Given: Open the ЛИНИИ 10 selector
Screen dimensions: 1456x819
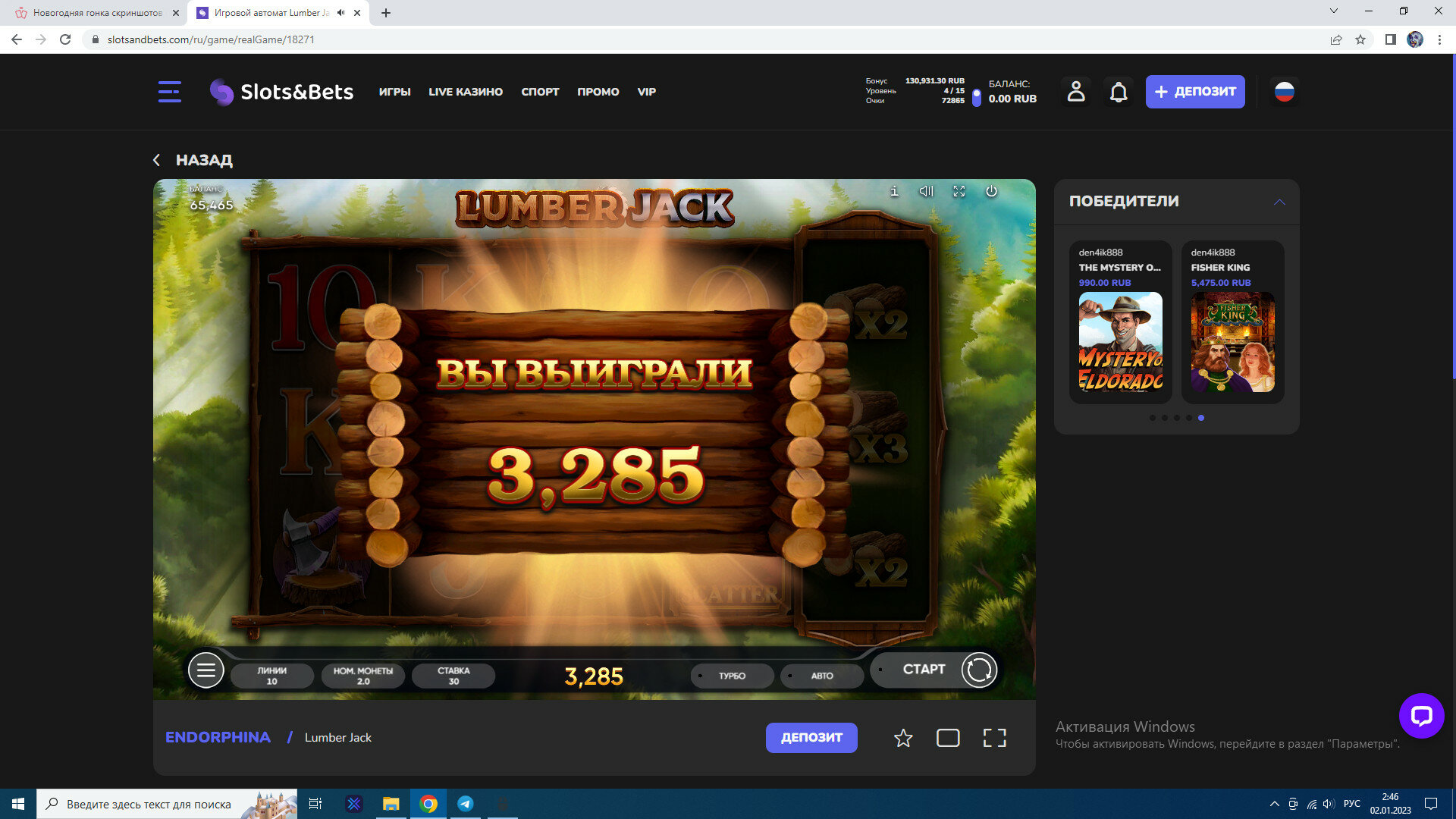Looking at the screenshot, I should pos(271,676).
